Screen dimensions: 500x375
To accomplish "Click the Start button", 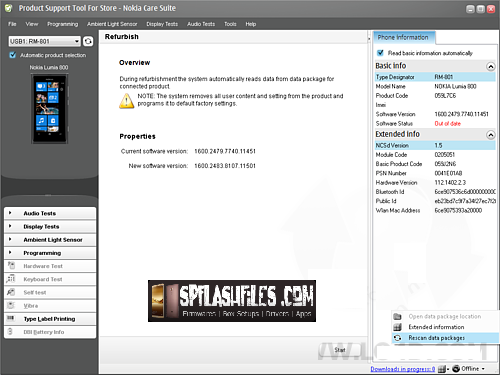I will [x=340, y=350].
